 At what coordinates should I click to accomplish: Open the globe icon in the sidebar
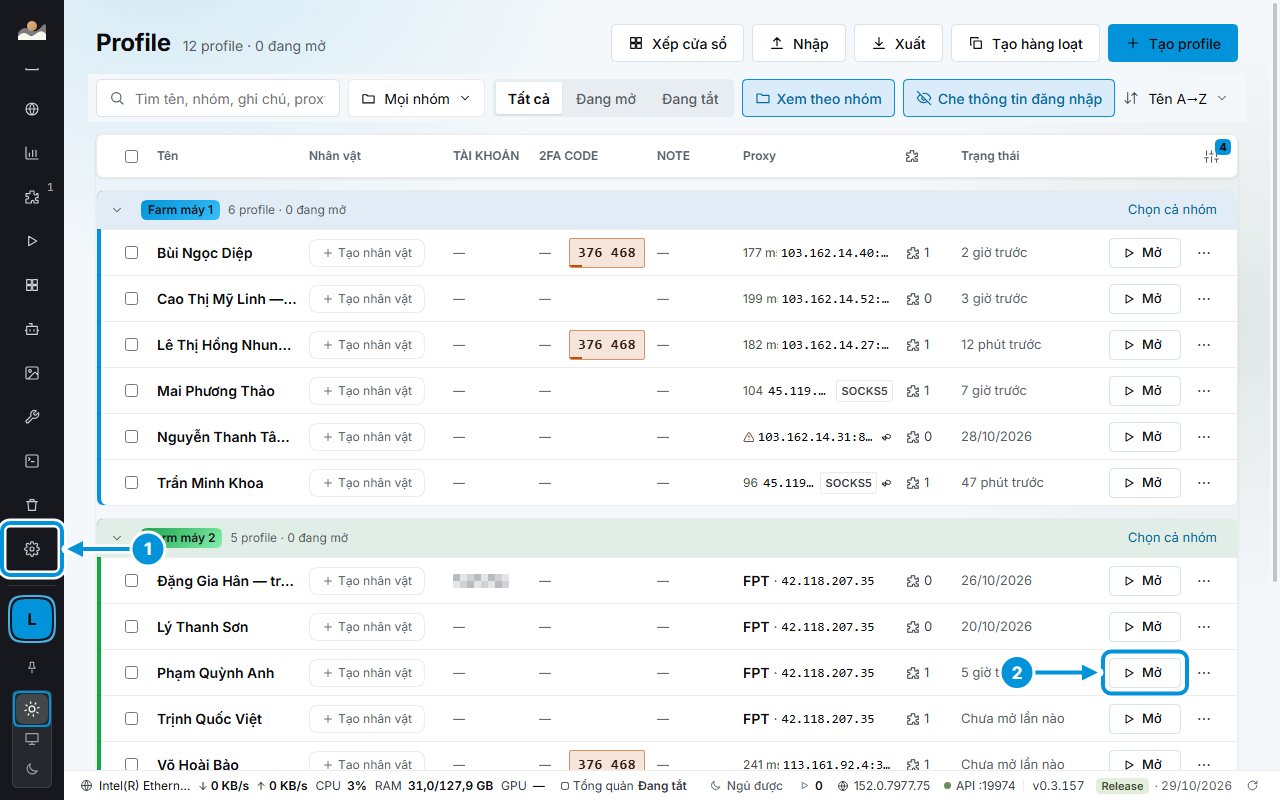coord(32,109)
